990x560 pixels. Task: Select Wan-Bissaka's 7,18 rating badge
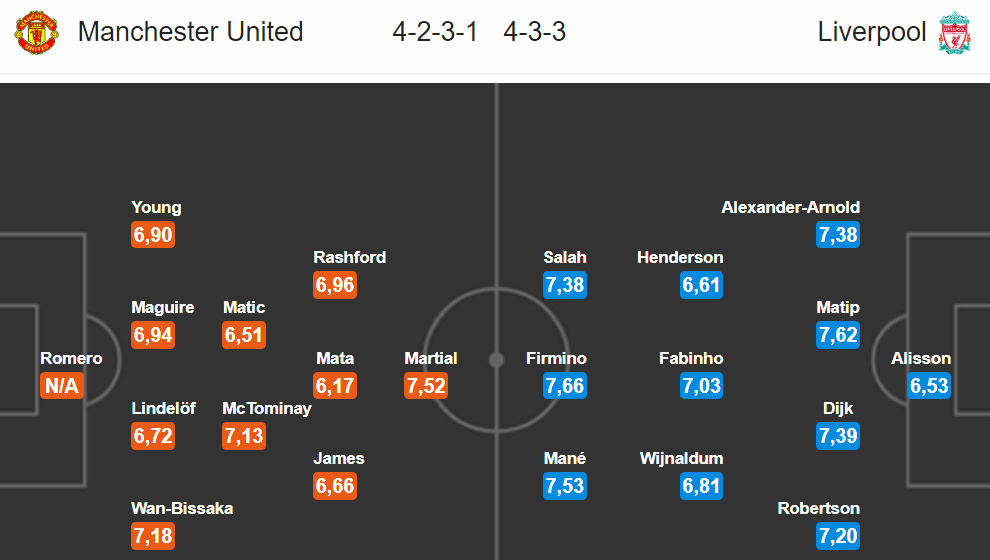tap(153, 536)
